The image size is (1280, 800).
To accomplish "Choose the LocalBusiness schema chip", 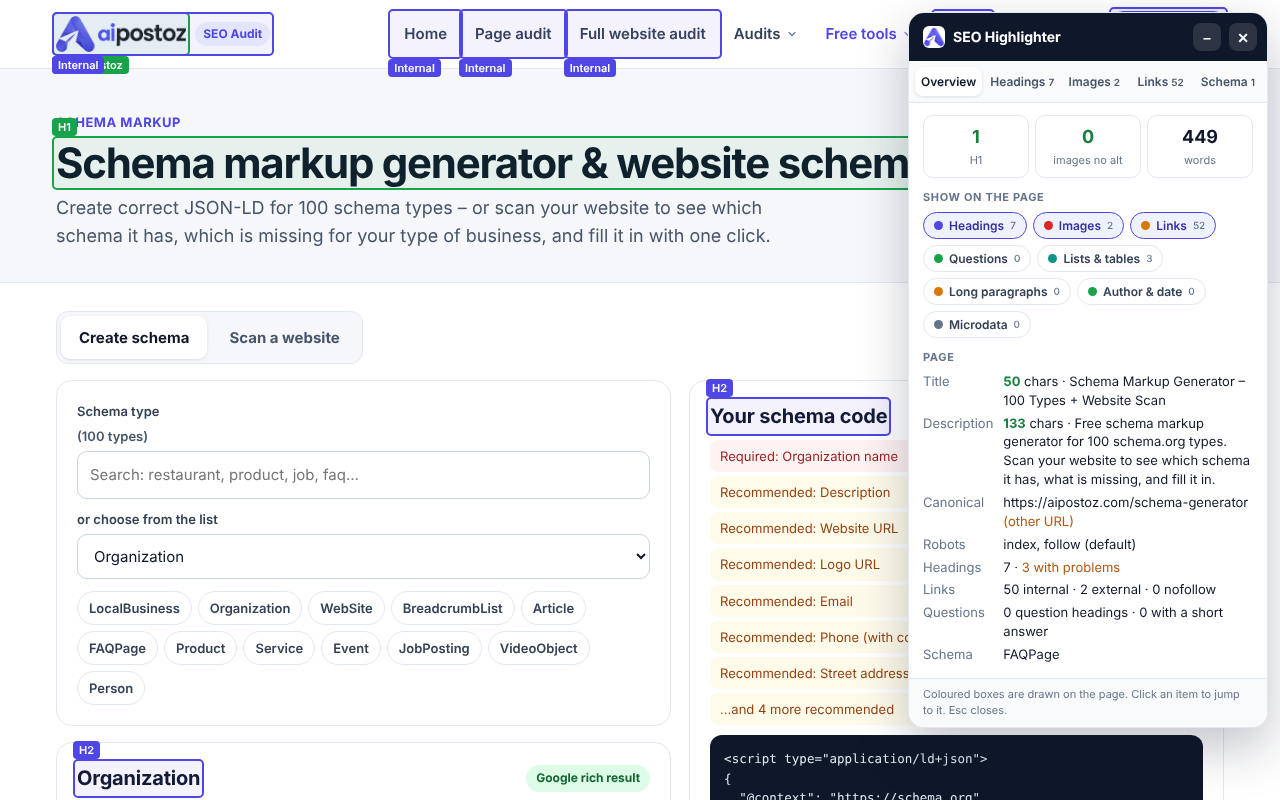I will [134, 608].
